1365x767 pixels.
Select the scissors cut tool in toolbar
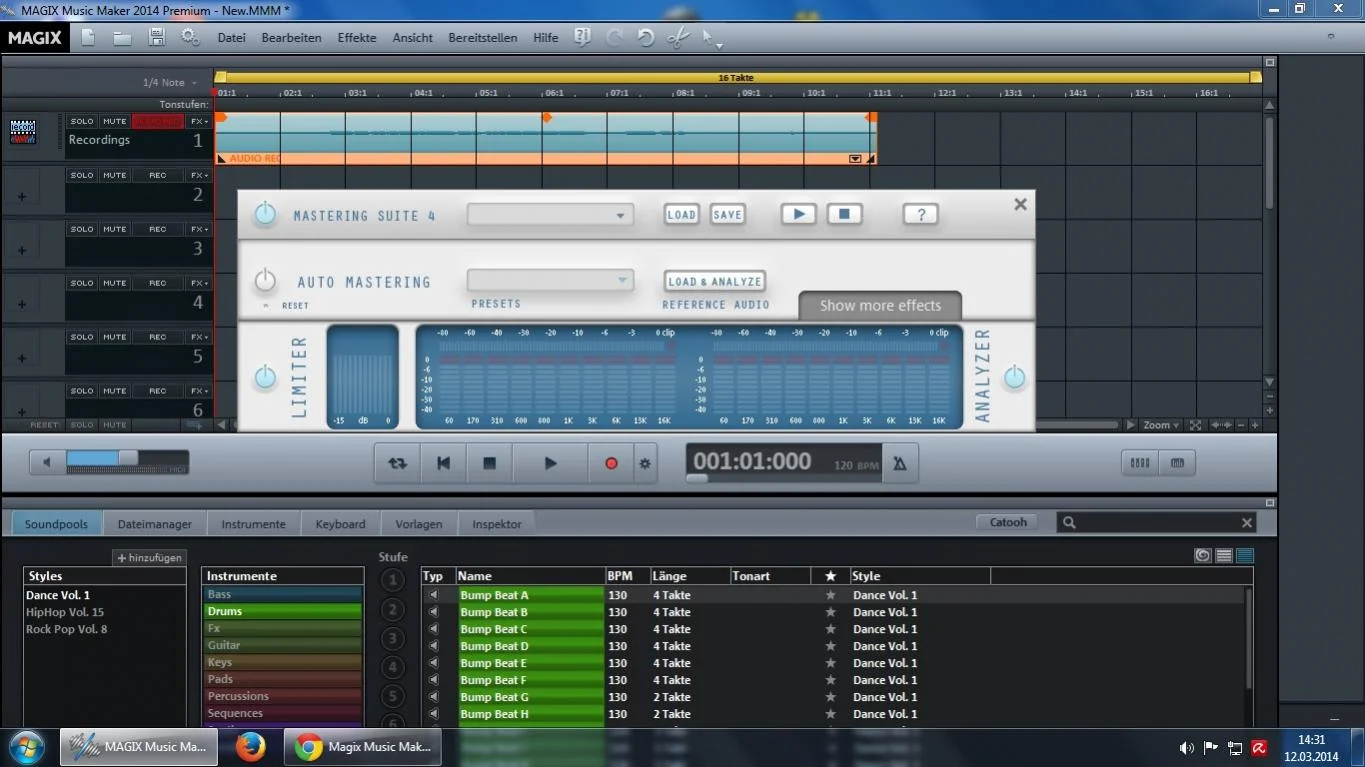point(677,38)
